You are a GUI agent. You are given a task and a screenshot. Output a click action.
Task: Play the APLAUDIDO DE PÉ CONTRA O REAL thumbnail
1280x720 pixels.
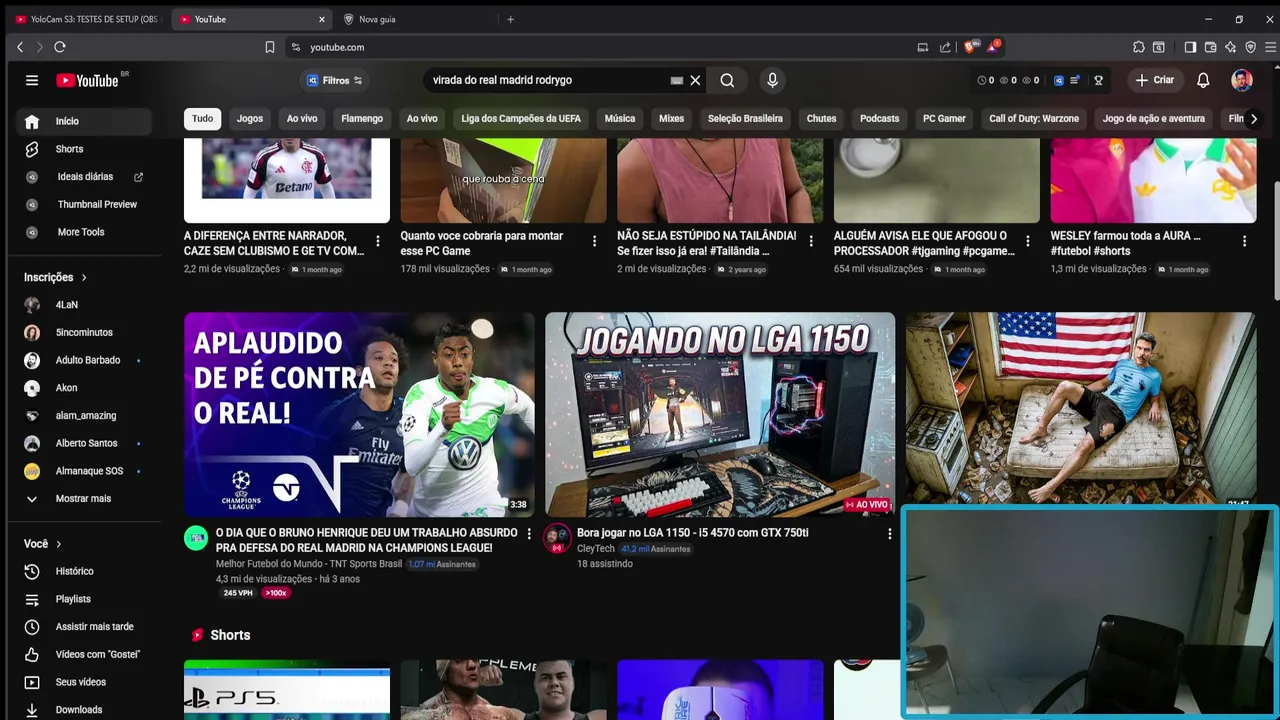point(359,414)
